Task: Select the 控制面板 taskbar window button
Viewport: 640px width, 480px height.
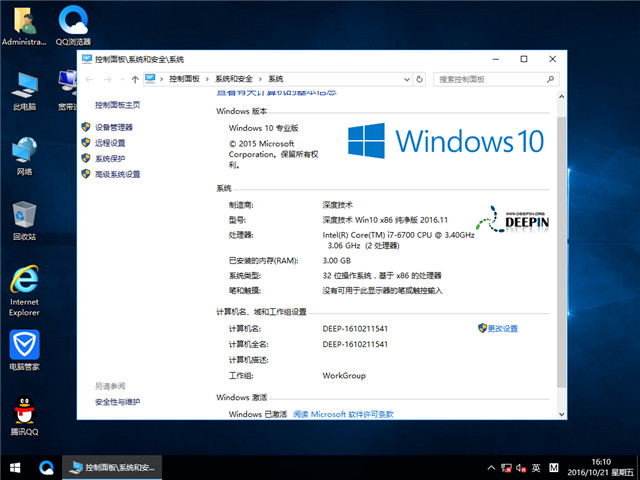Action: pos(112,468)
